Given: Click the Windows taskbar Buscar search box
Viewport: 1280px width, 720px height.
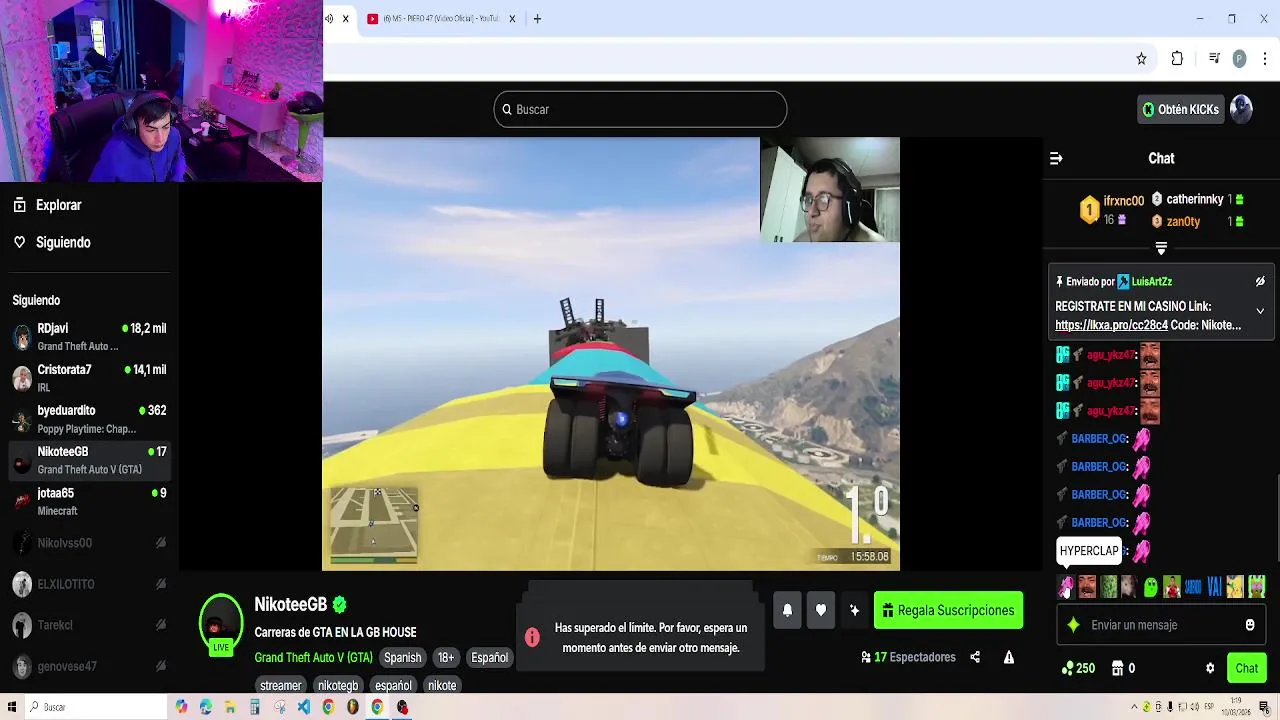Looking at the screenshot, I should [98, 707].
